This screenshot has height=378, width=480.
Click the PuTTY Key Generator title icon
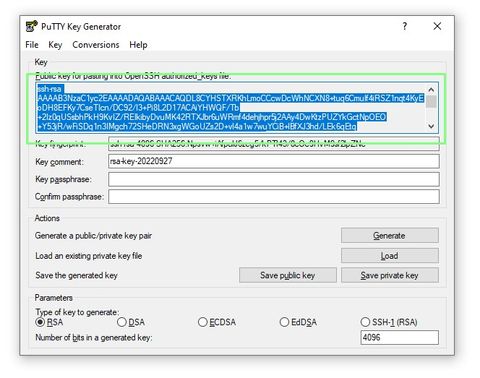31,26
